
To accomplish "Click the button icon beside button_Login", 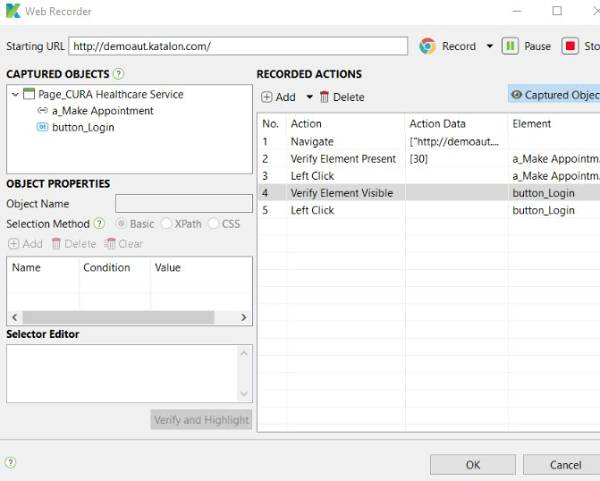I will (x=42, y=127).
